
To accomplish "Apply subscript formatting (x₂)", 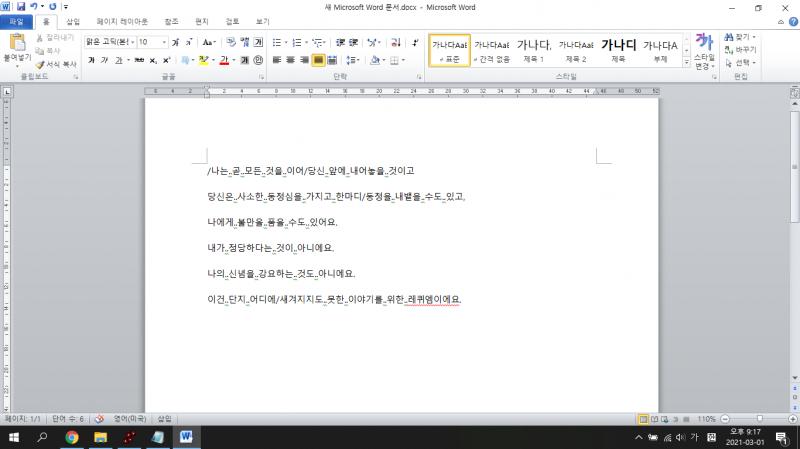I will 153,60.
